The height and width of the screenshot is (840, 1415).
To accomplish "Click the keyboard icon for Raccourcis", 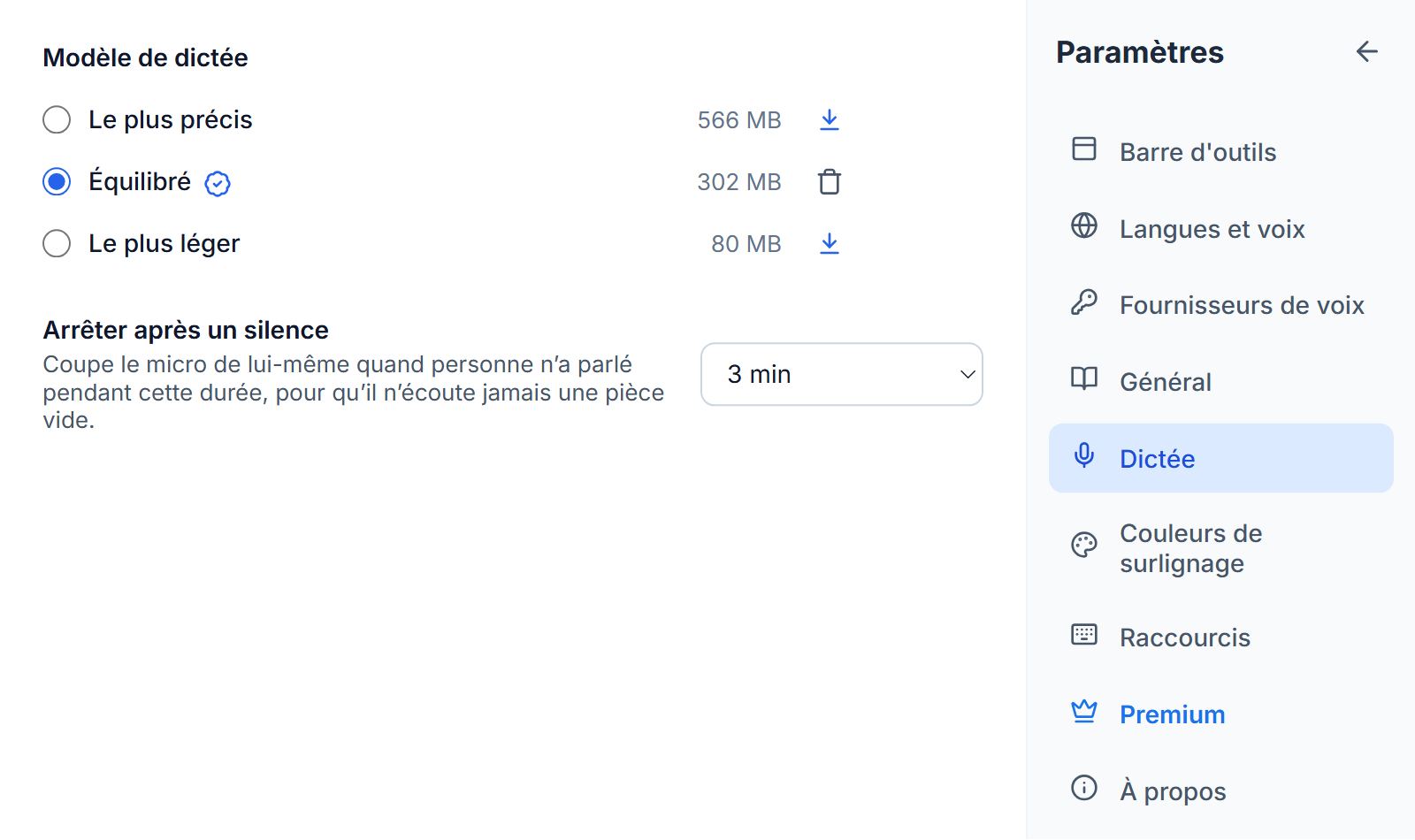I will point(1084,634).
